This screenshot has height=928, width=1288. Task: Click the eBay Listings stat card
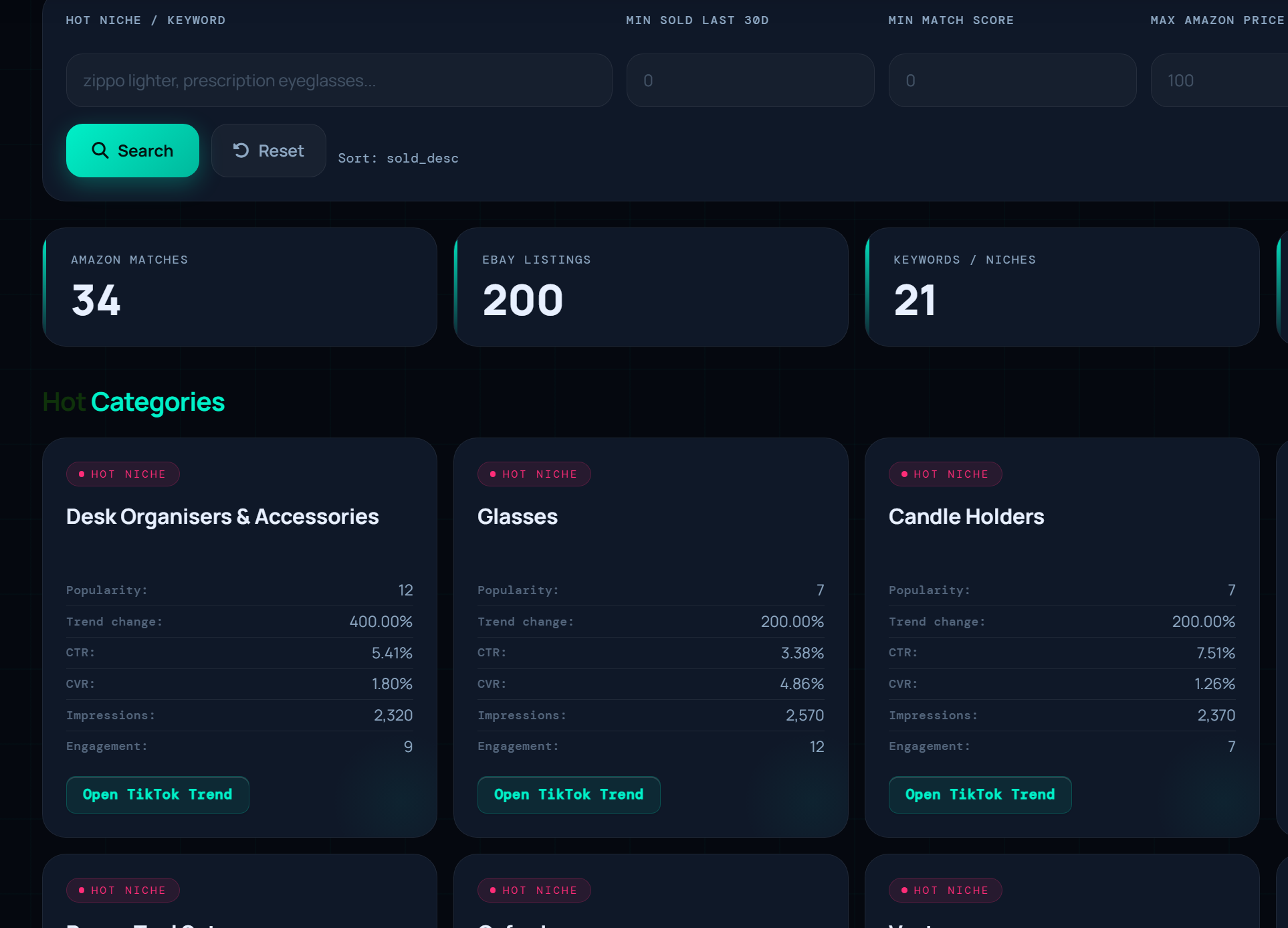point(651,287)
